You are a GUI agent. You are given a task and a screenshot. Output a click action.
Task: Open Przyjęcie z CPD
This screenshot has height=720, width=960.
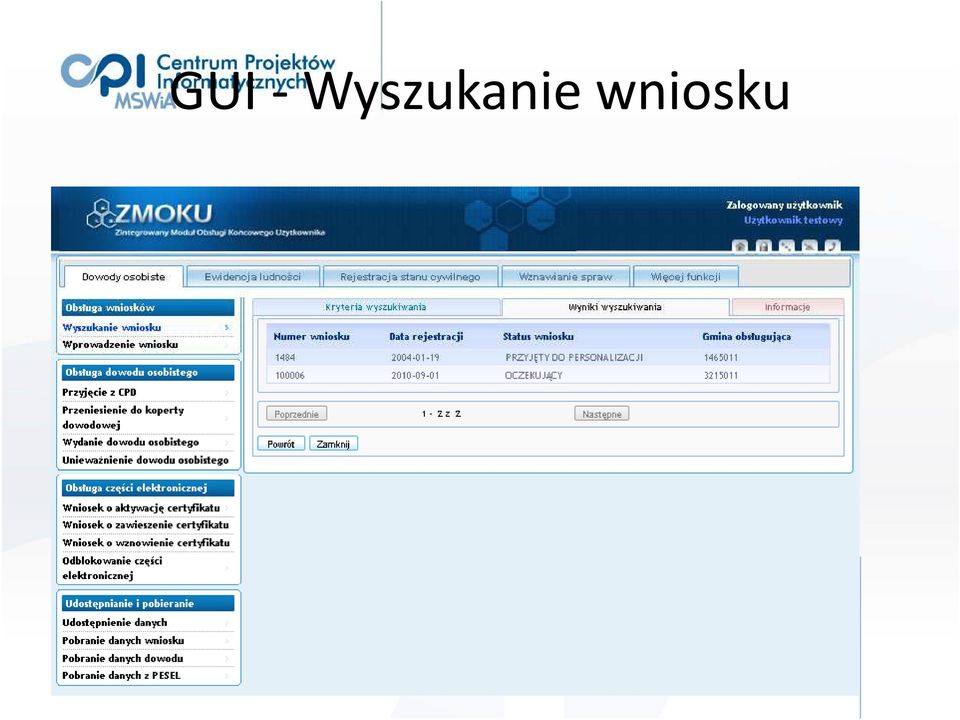(99, 392)
